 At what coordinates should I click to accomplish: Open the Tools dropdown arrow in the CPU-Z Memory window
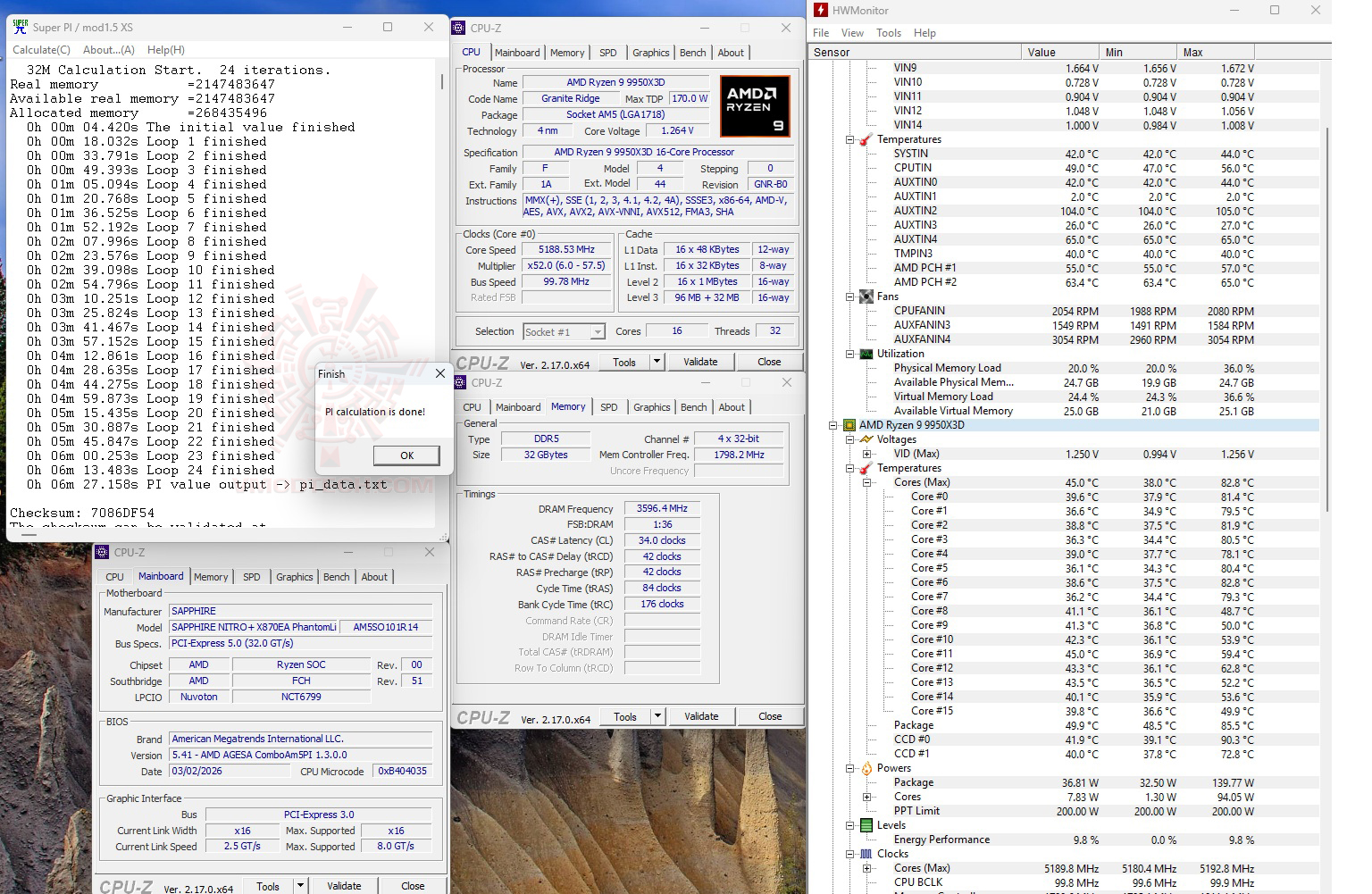pos(657,716)
